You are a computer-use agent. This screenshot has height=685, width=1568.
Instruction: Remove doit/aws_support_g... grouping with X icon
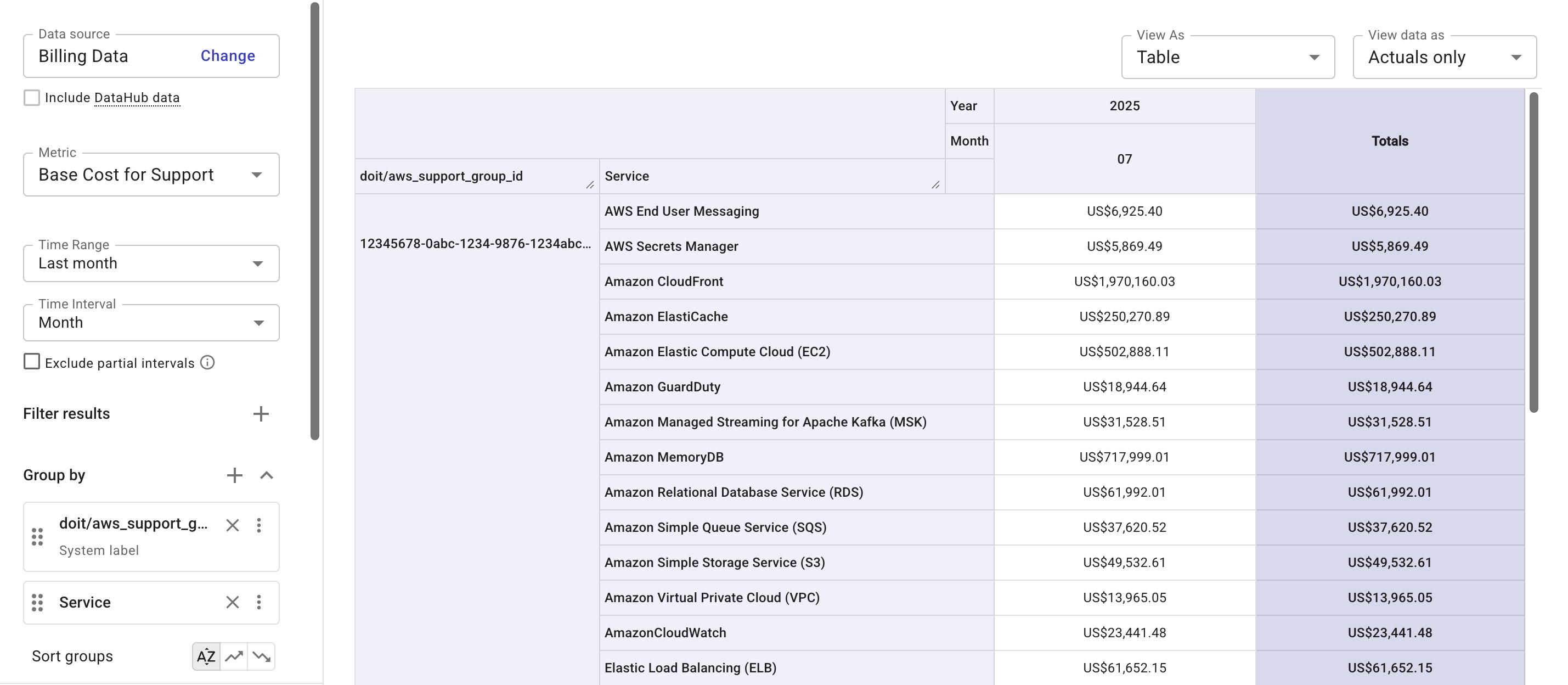[232, 525]
